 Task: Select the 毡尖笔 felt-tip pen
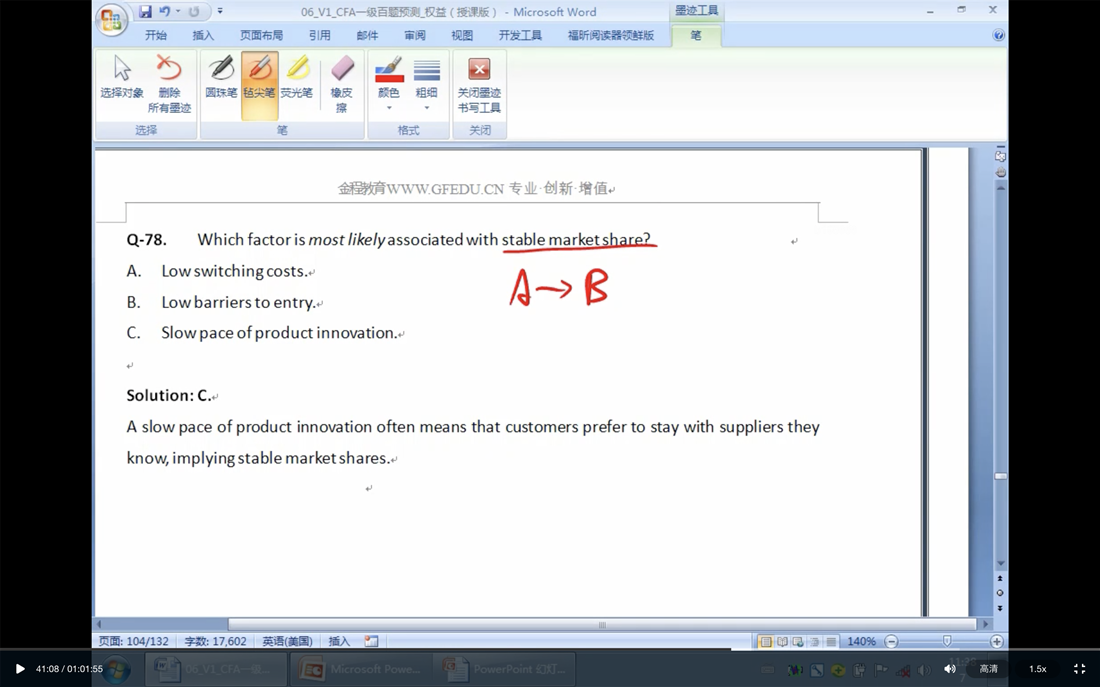(x=260, y=84)
